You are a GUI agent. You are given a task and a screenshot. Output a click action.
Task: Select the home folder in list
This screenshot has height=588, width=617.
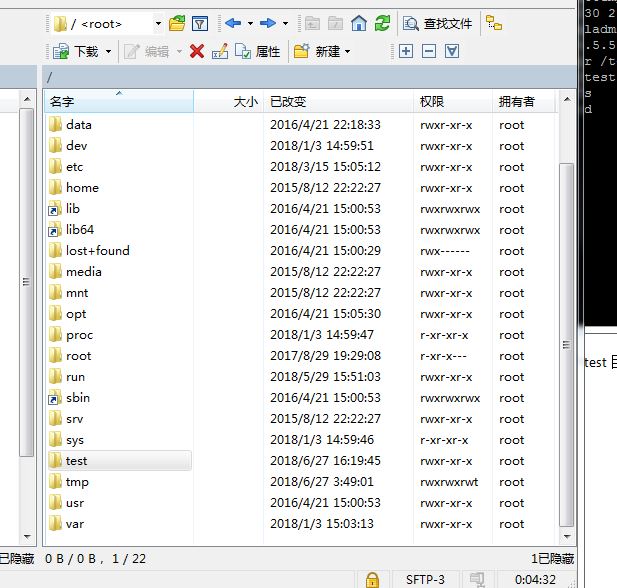pos(82,187)
